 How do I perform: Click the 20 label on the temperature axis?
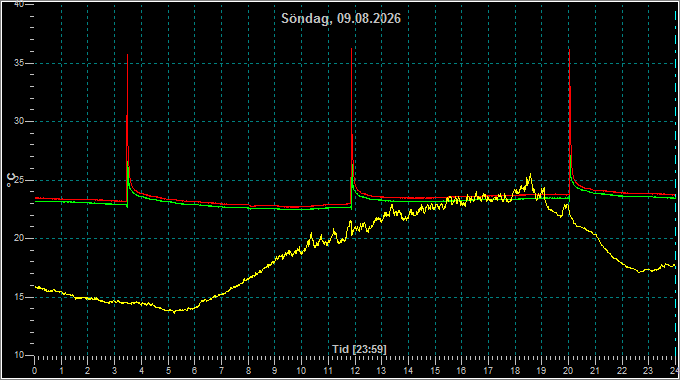18,238
